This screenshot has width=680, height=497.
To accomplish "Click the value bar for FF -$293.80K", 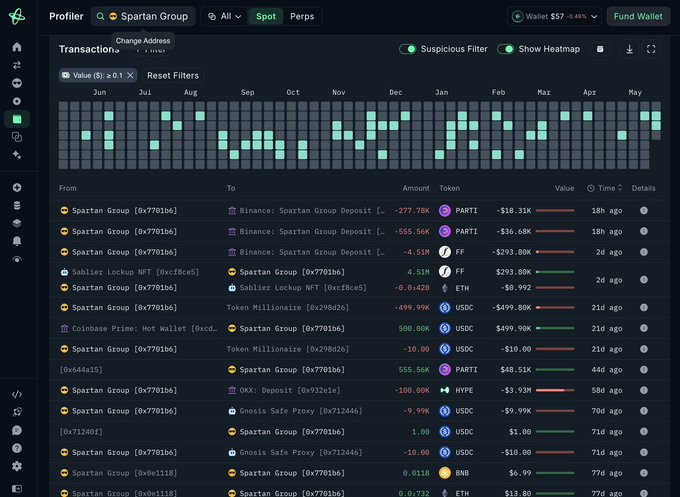I will pos(555,252).
